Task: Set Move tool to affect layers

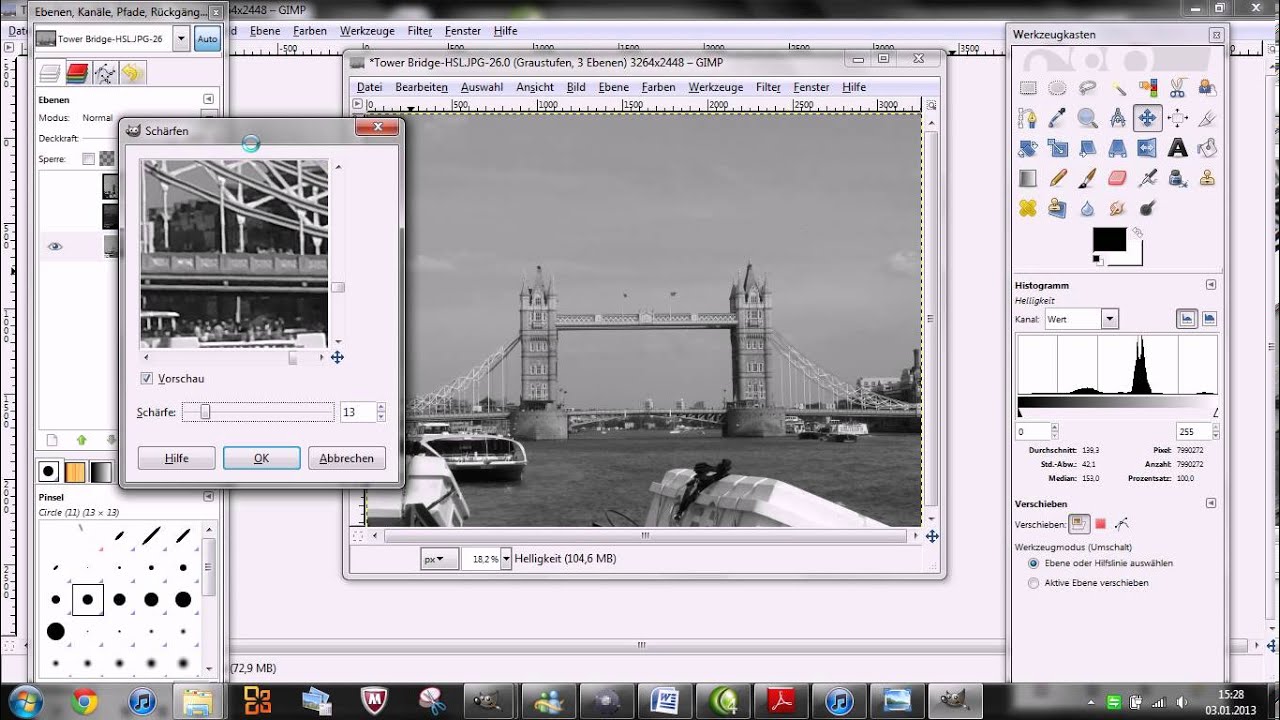Action: pos(1079,523)
